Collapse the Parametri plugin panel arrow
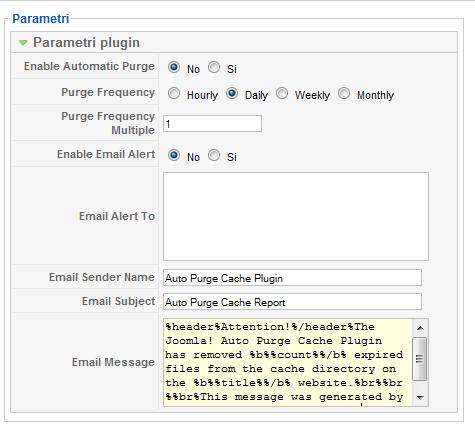Screen dimensions: 475x427 [23, 43]
